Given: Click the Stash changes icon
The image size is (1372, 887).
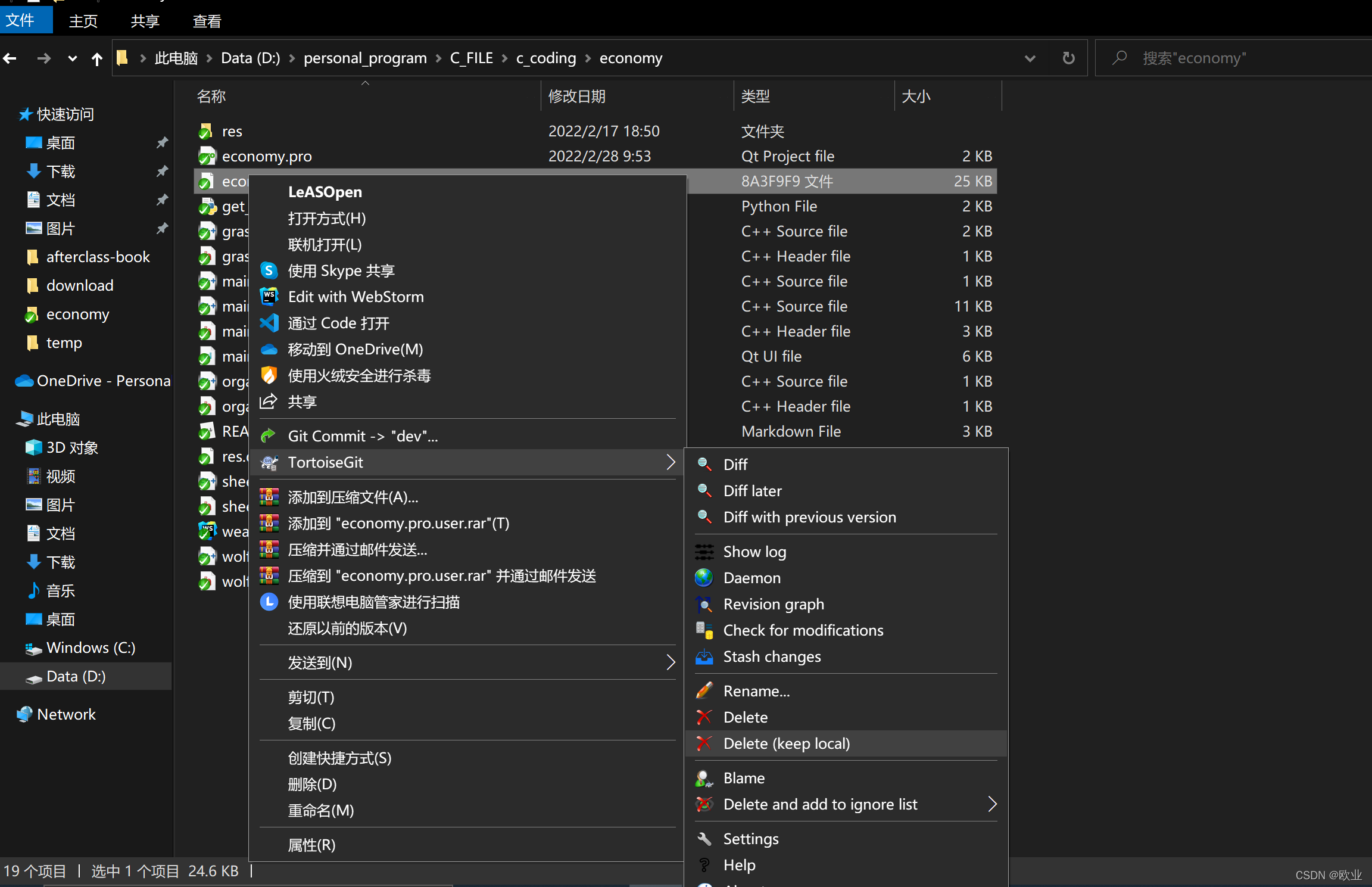Looking at the screenshot, I should (x=704, y=656).
